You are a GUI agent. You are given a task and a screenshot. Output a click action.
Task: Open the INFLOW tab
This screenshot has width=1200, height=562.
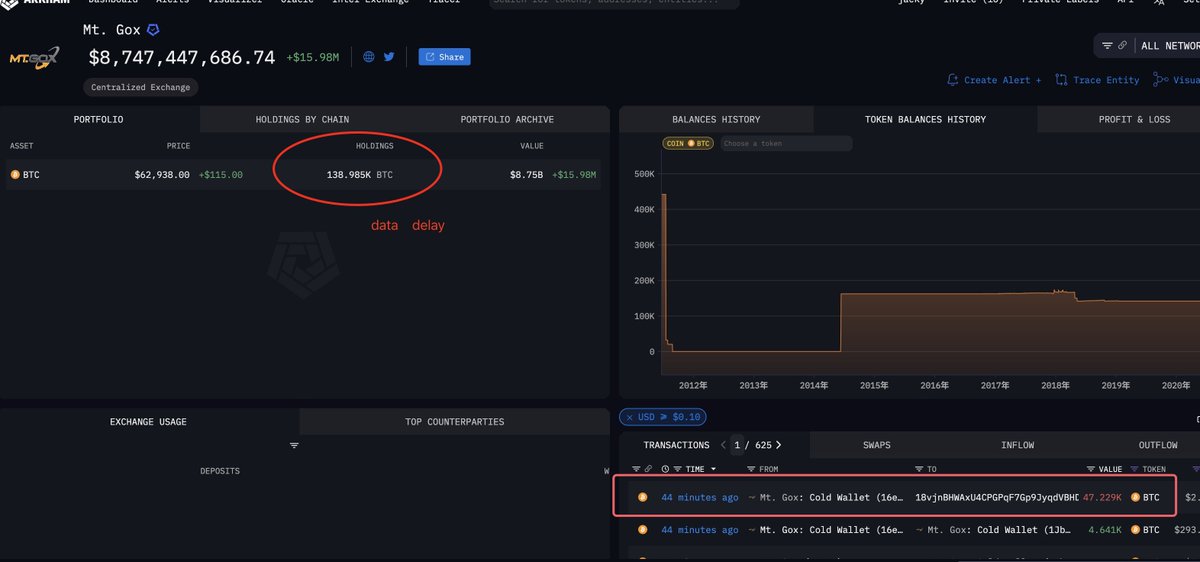point(1017,445)
